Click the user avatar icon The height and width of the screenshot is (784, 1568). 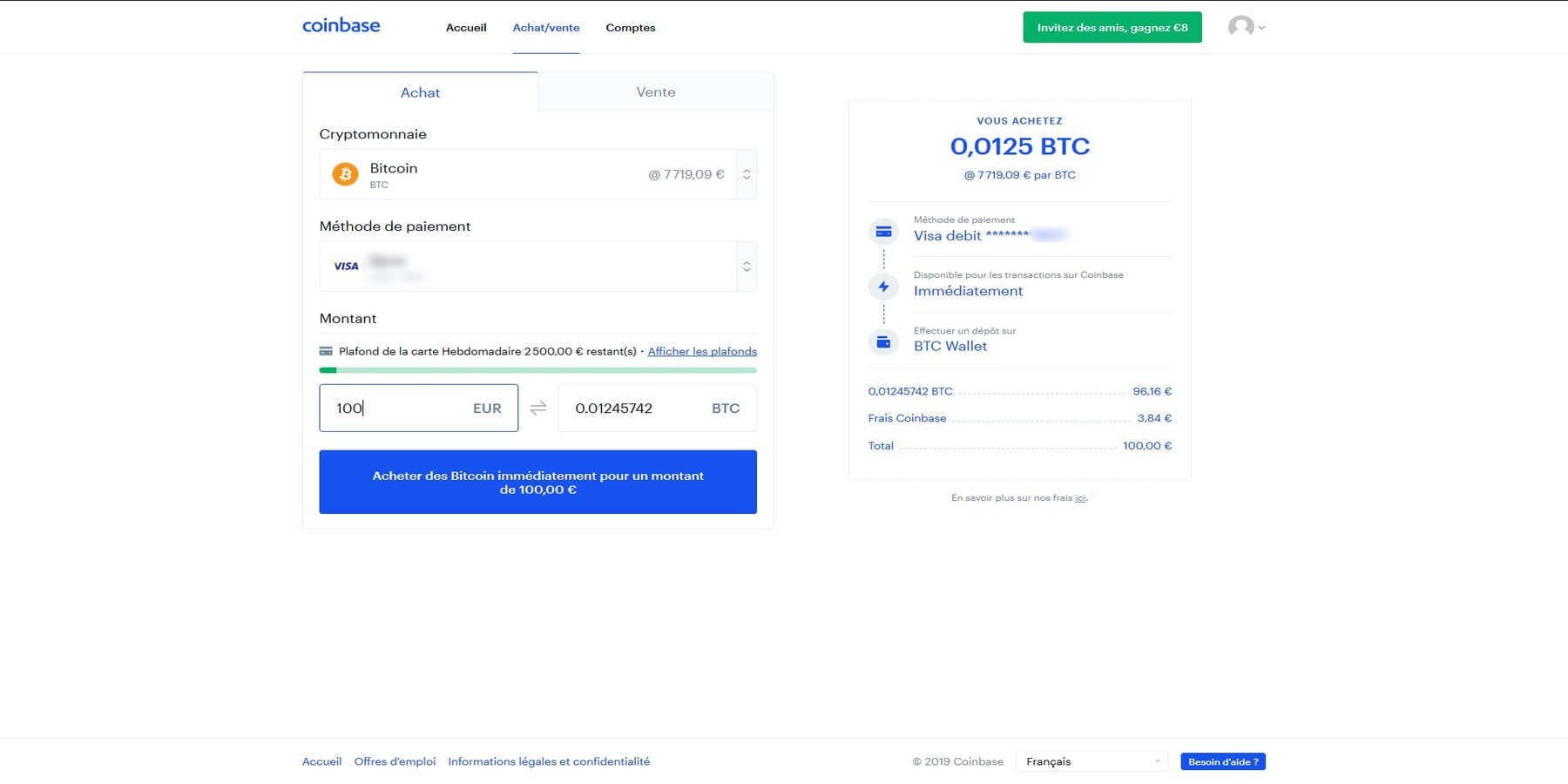pos(1240,27)
